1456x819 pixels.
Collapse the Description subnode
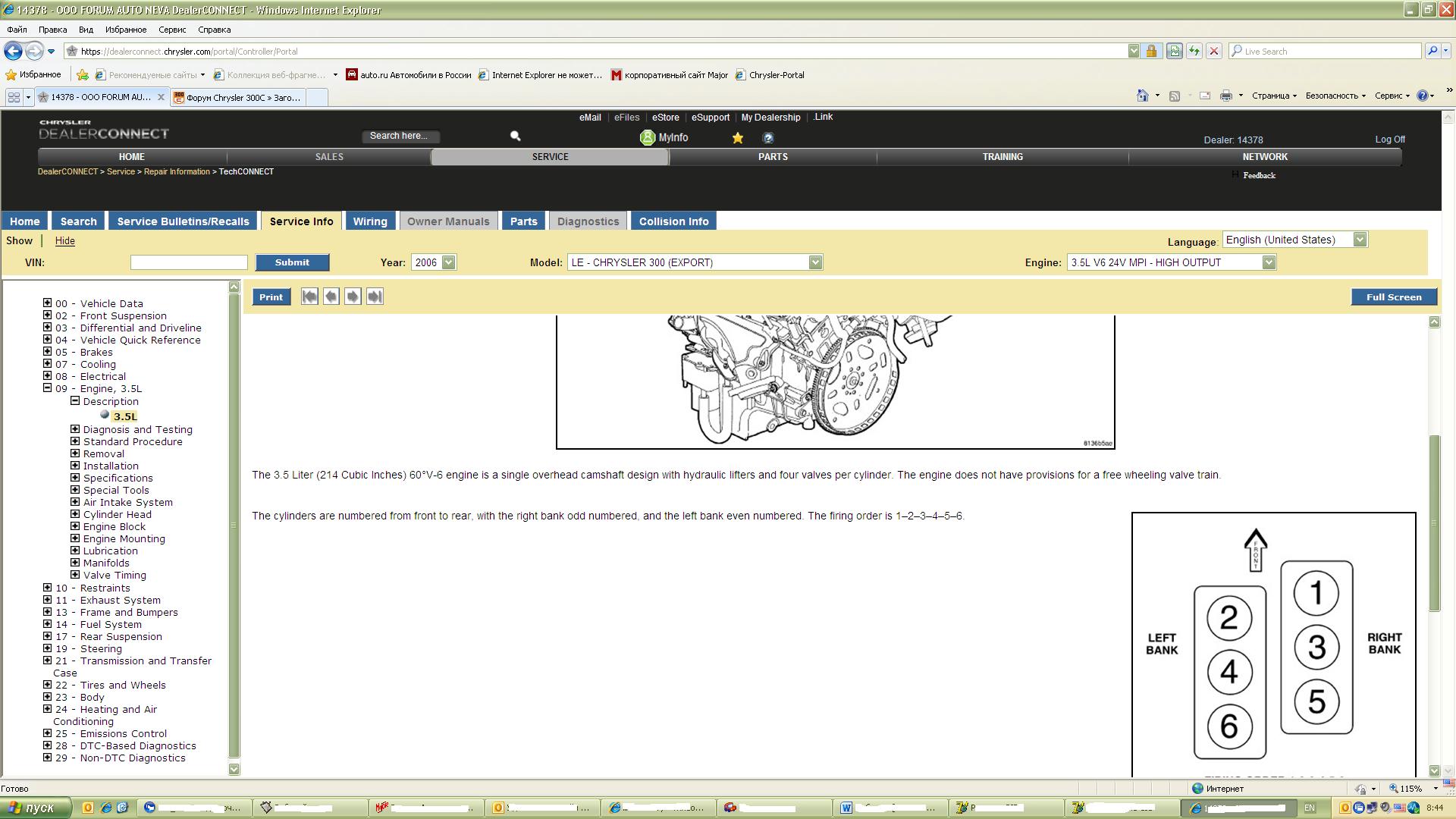[75, 400]
